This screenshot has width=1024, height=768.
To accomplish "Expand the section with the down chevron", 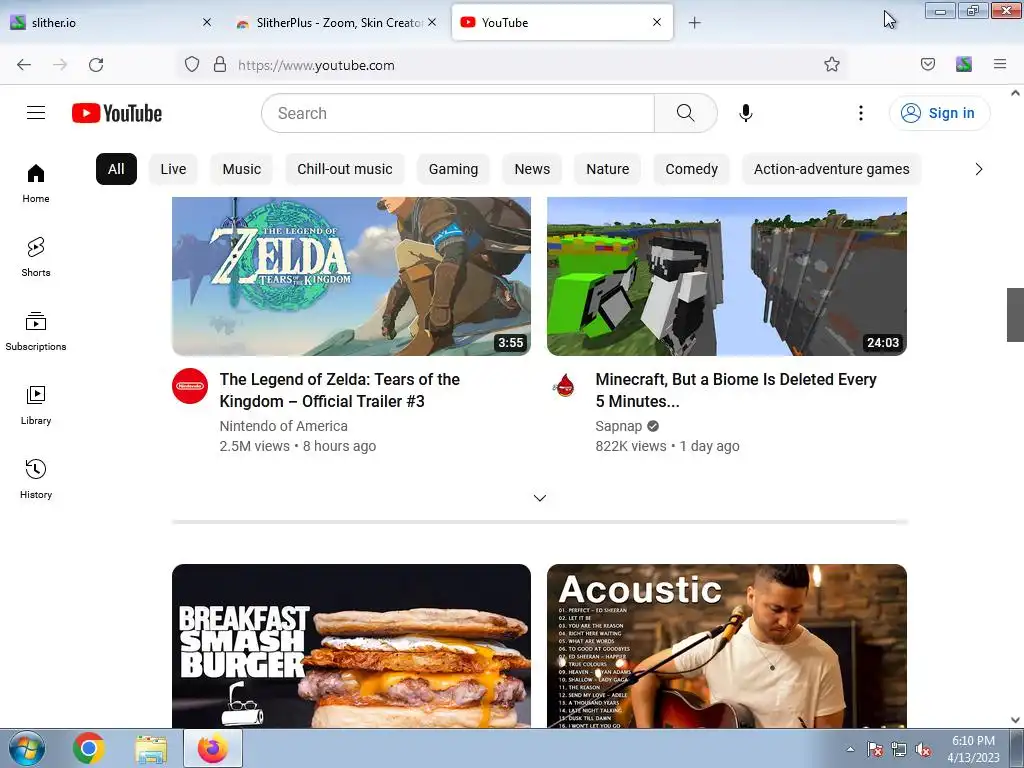I will [539, 498].
